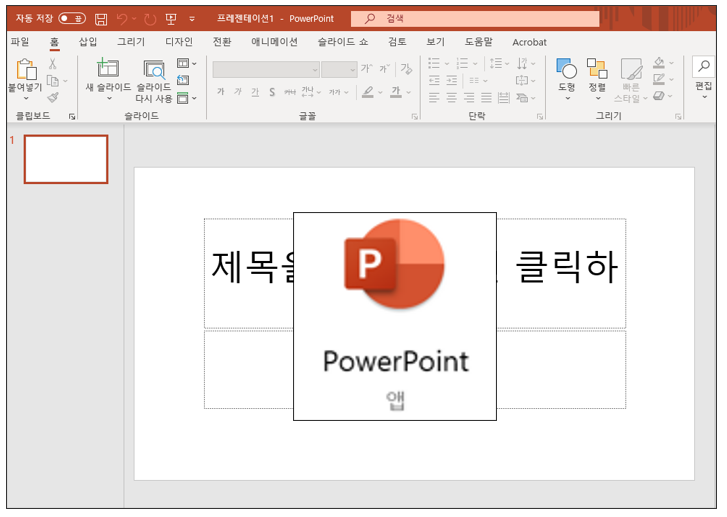Open the slide Layout dropdown icon
This screenshot has height=517, width=727.
tap(186, 63)
